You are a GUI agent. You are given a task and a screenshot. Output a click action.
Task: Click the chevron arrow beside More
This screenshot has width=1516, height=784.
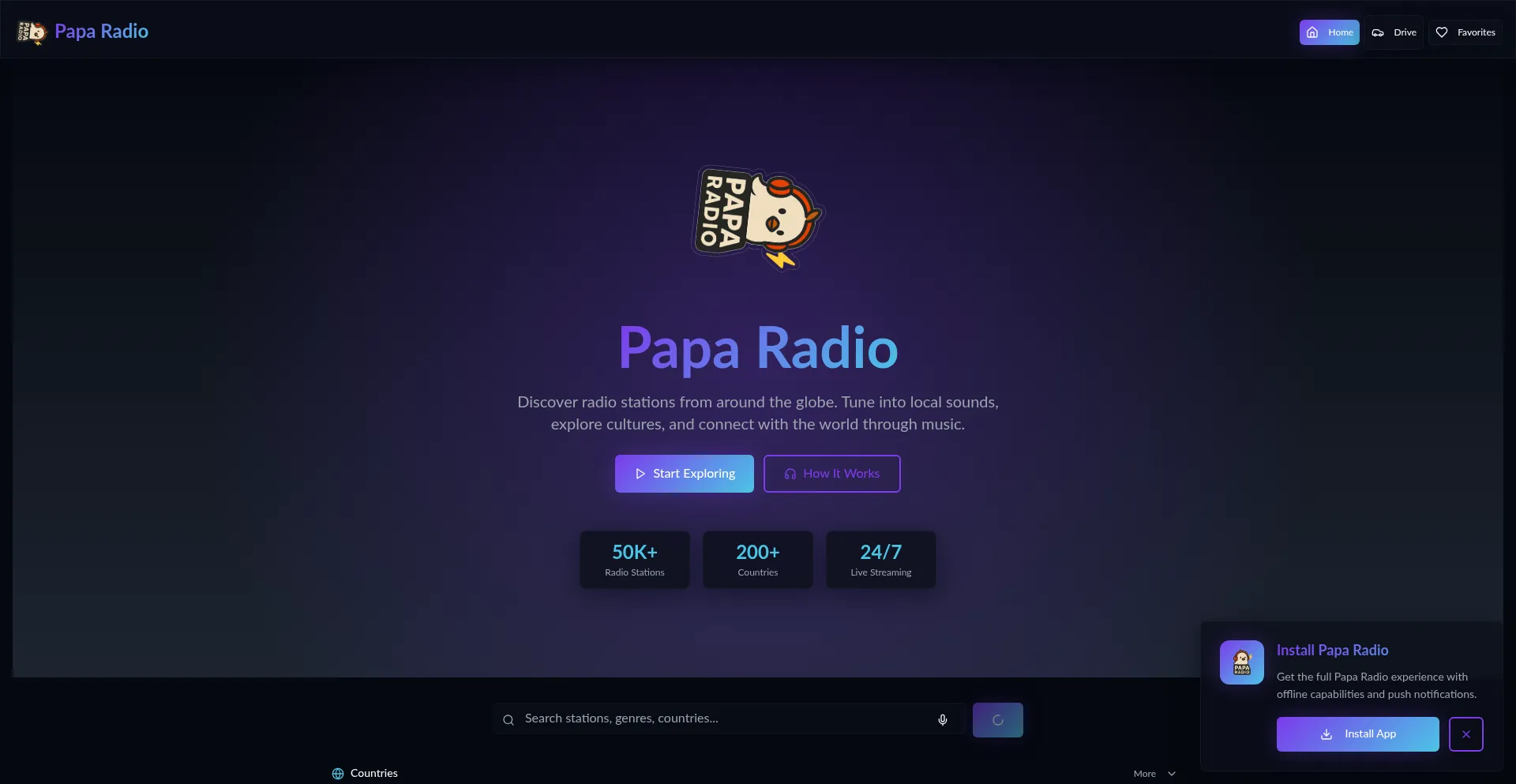(1172, 774)
